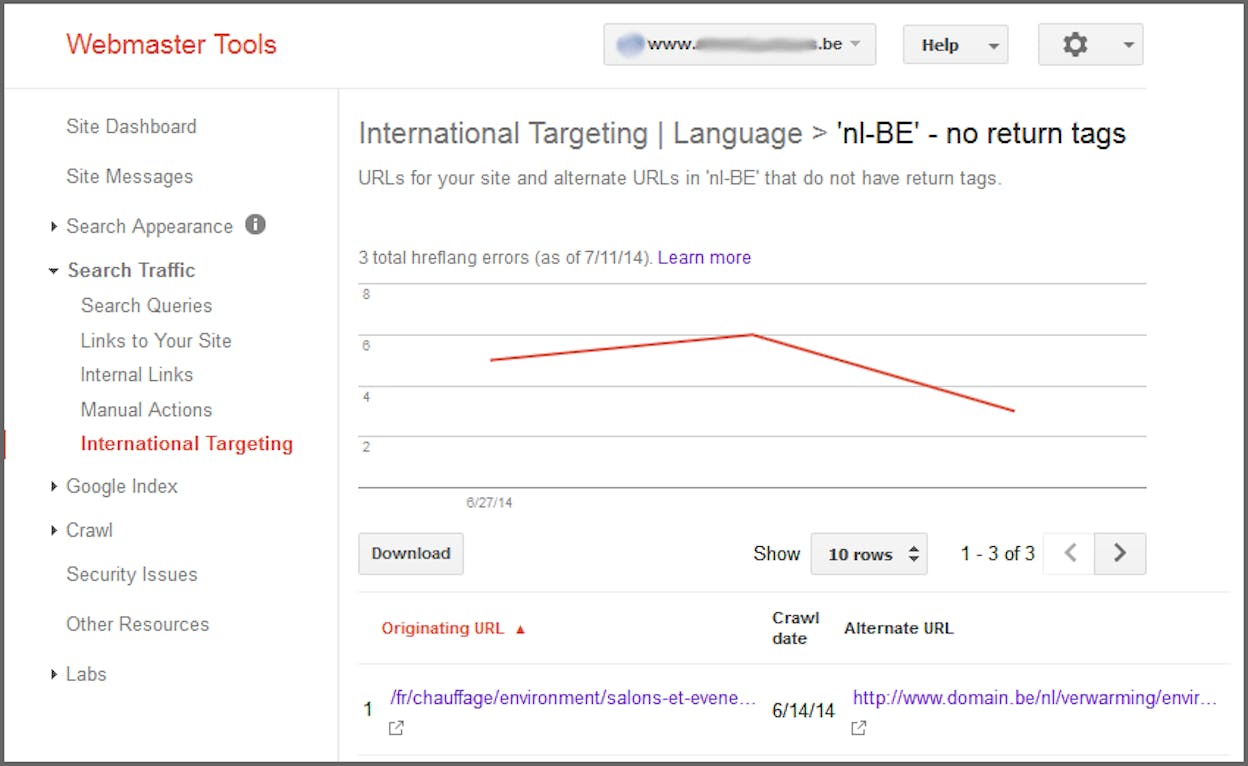
Task: Click the Crawl date column header
Action: tap(796, 628)
